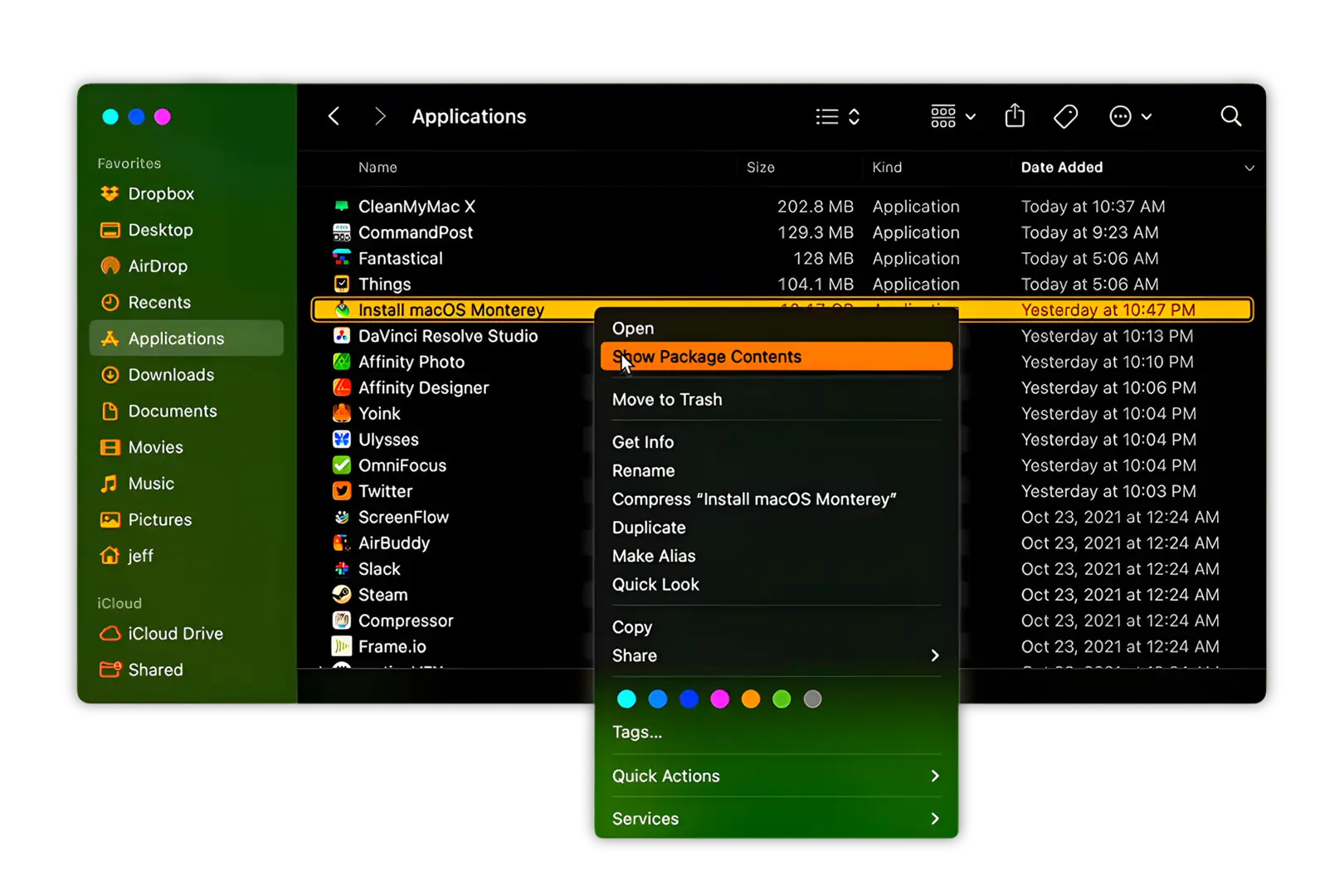The height and width of the screenshot is (896, 1344).
Task: Open the Tags… menu entry
Action: [x=776, y=732]
